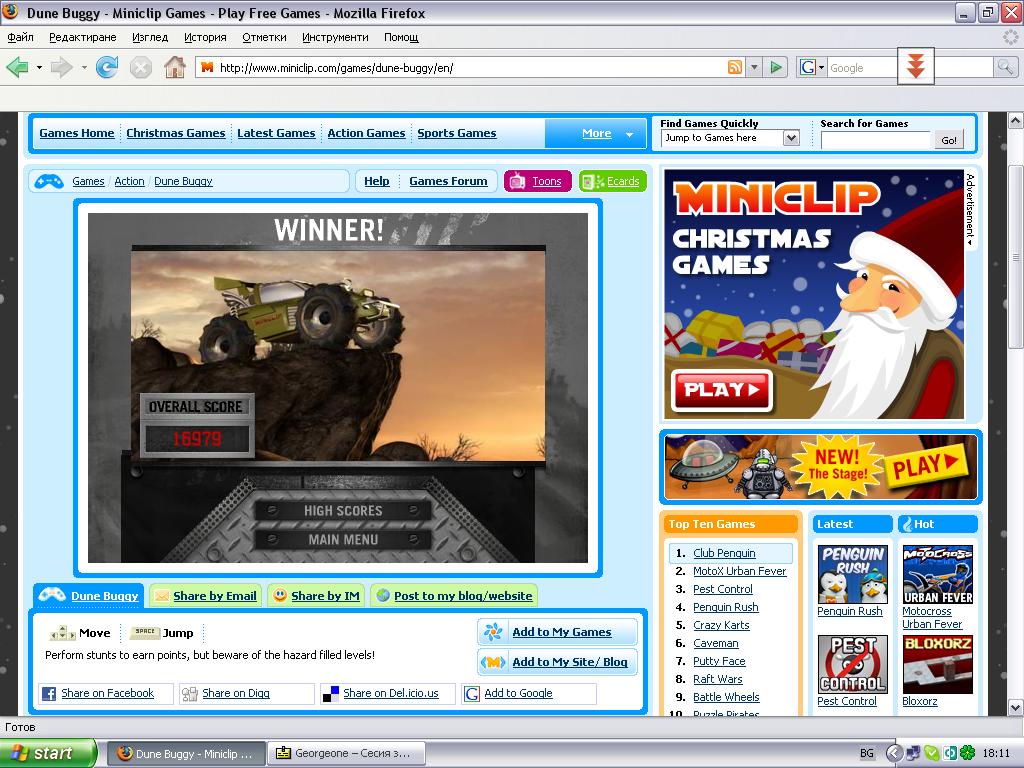Open the Start menu on taskbar
Viewport: 1024px width, 768px height.
[48, 753]
